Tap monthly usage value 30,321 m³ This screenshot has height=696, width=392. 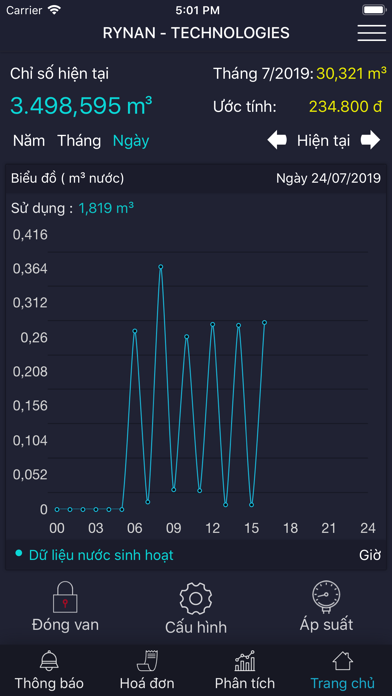click(x=351, y=74)
